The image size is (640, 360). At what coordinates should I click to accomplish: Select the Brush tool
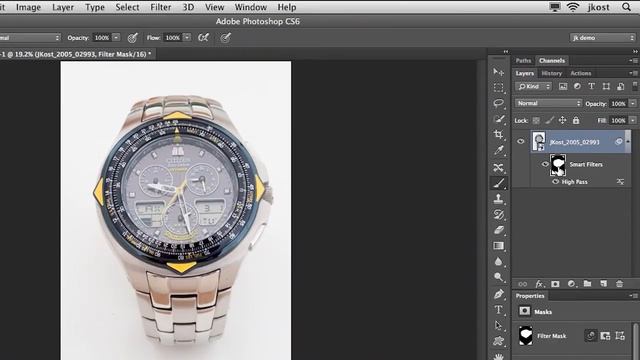pos(498,183)
